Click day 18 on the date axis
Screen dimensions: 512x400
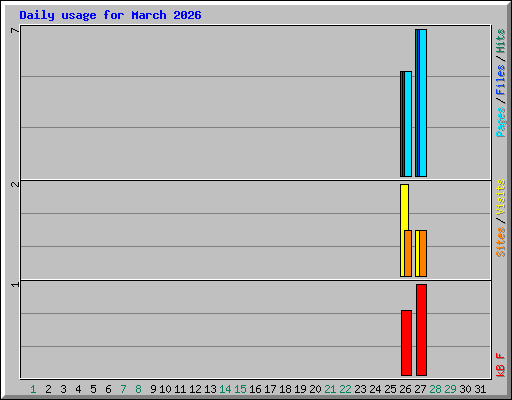pyautogui.click(x=285, y=389)
